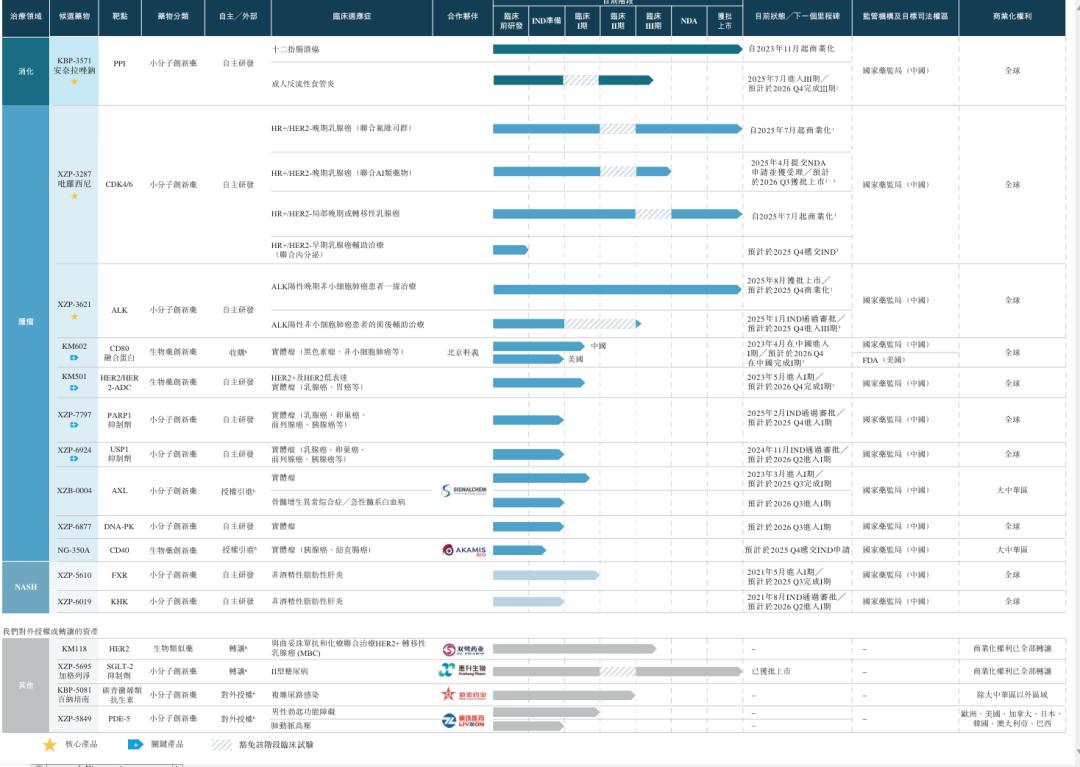This screenshot has width=1080, height=767.
Task: Click the 治療領域 column header
Action: point(25,16)
